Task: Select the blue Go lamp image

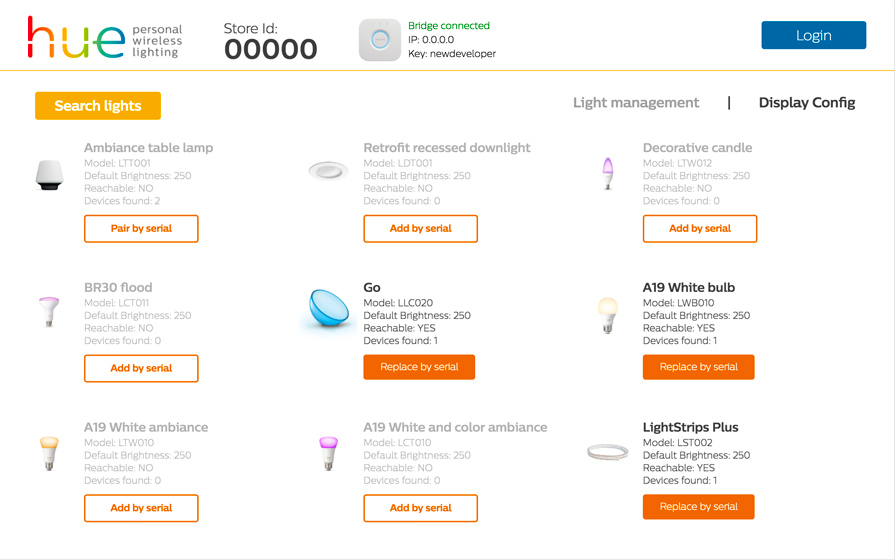Action: pos(329,309)
